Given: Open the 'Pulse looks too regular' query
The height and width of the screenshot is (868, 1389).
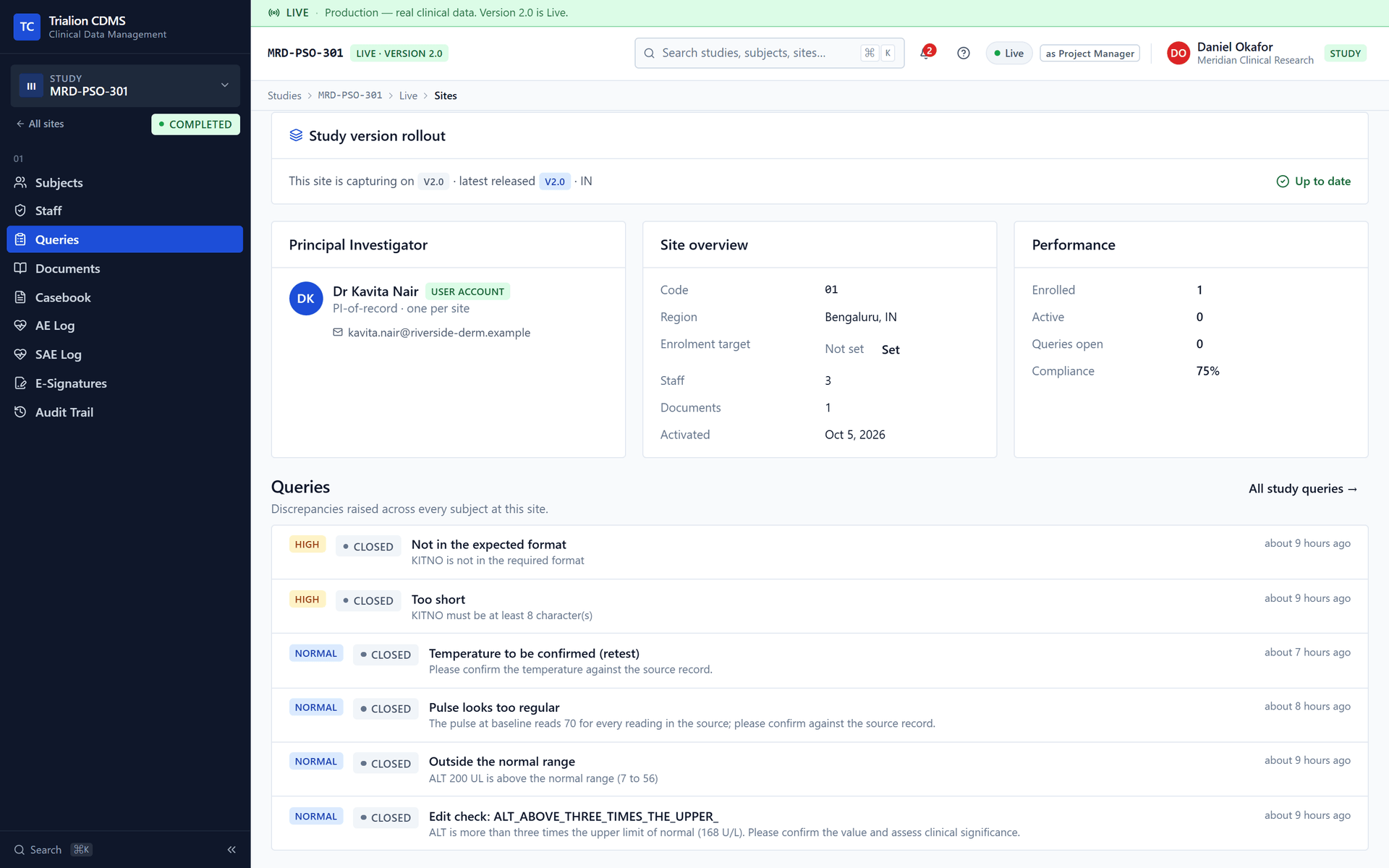Looking at the screenshot, I should point(819,715).
